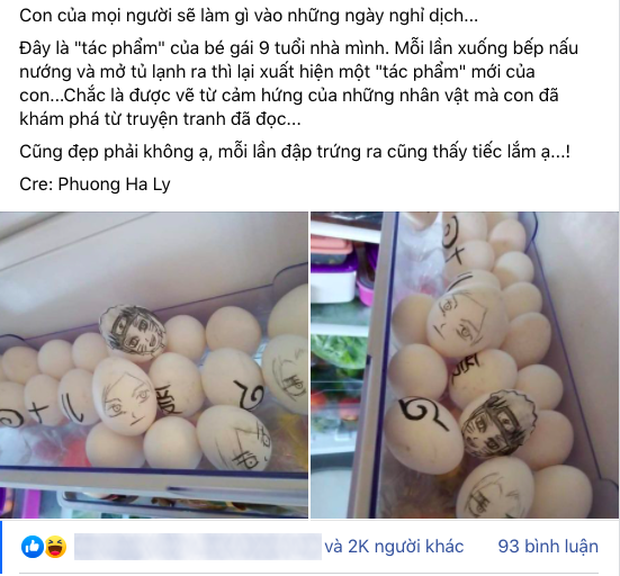Click the kanji-covered egg at bottom of left photo
Image resolution: width=620 pixels, height=576 pixels.
click(x=234, y=438)
